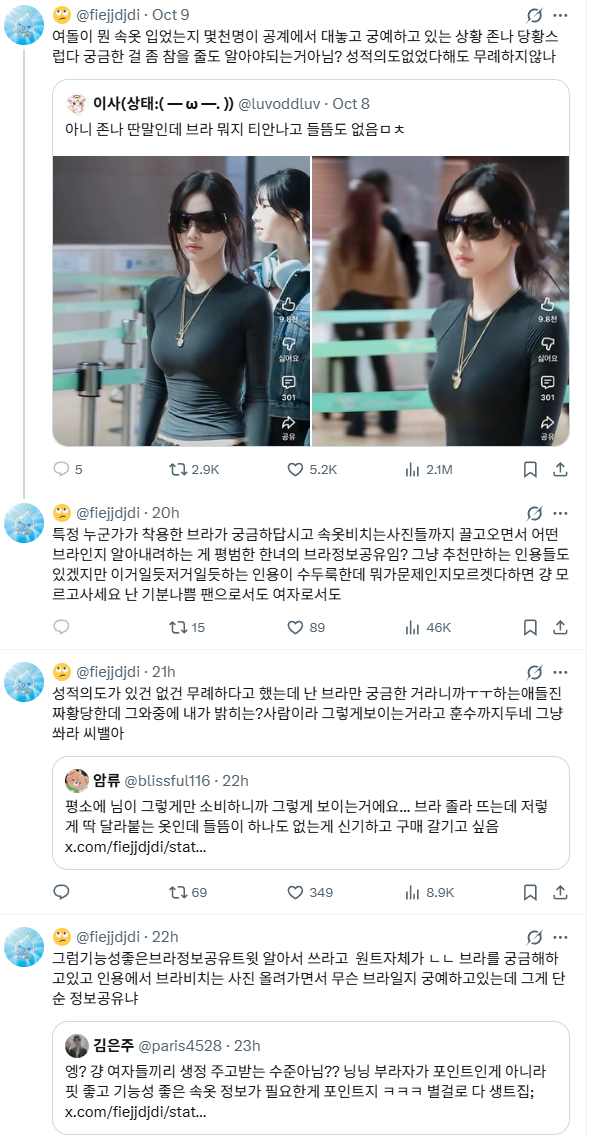Viewport: 590px width, 1138px height.
Task: Open the @fiejjdjdi profile avatar on the 21h tweet
Action: pyautogui.click(x=24, y=681)
